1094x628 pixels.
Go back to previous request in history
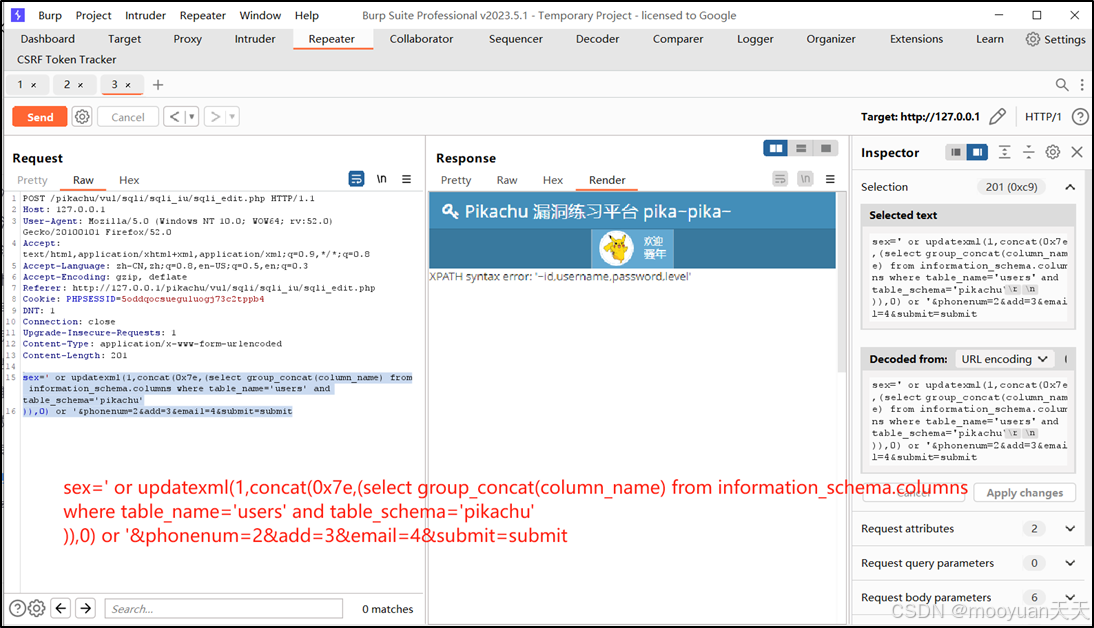click(x=174, y=117)
